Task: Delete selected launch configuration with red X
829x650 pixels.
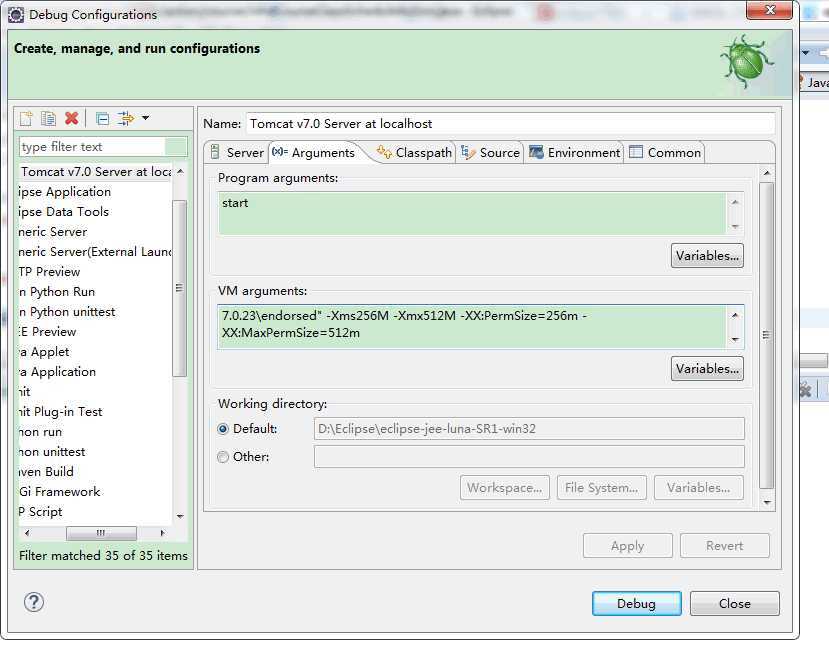Action: tap(71, 118)
